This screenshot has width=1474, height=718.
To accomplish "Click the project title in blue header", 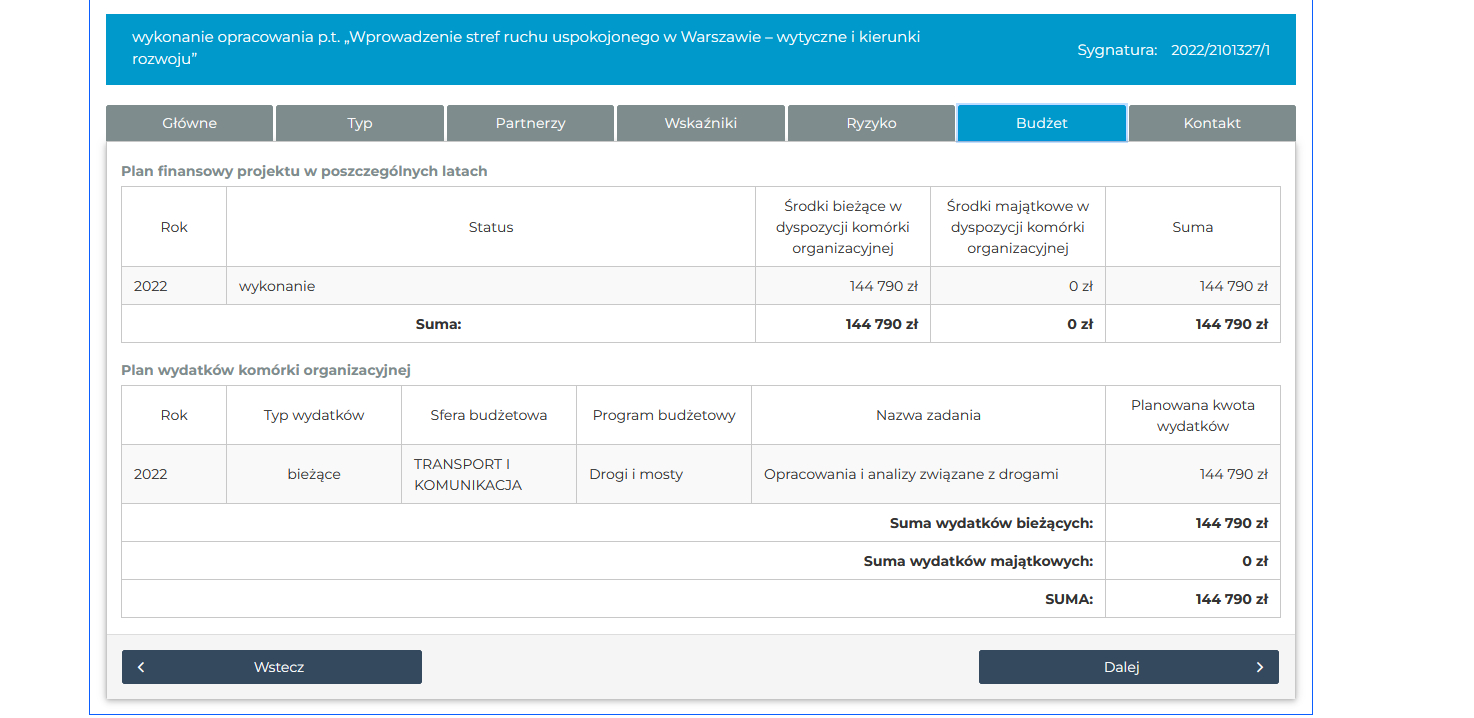I will (x=525, y=48).
